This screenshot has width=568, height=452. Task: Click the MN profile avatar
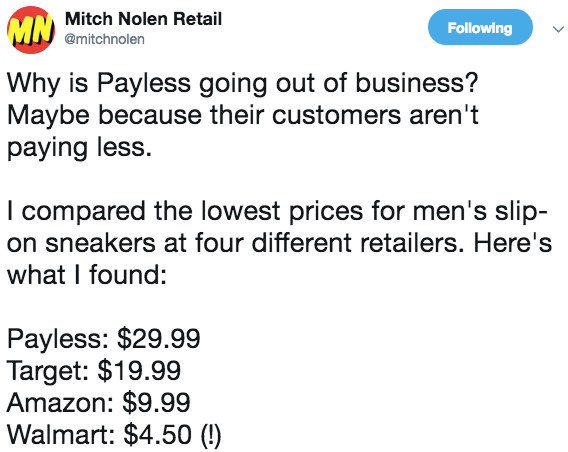(31, 30)
